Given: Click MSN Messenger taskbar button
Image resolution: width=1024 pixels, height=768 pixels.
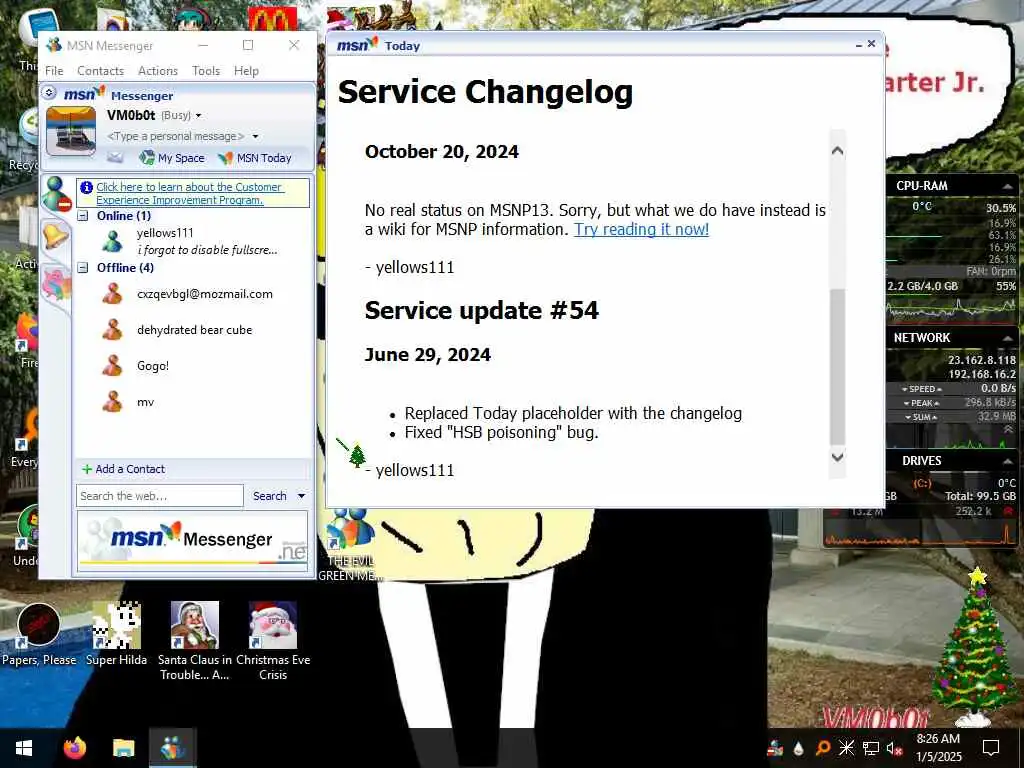Looking at the screenshot, I should tap(172, 748).
